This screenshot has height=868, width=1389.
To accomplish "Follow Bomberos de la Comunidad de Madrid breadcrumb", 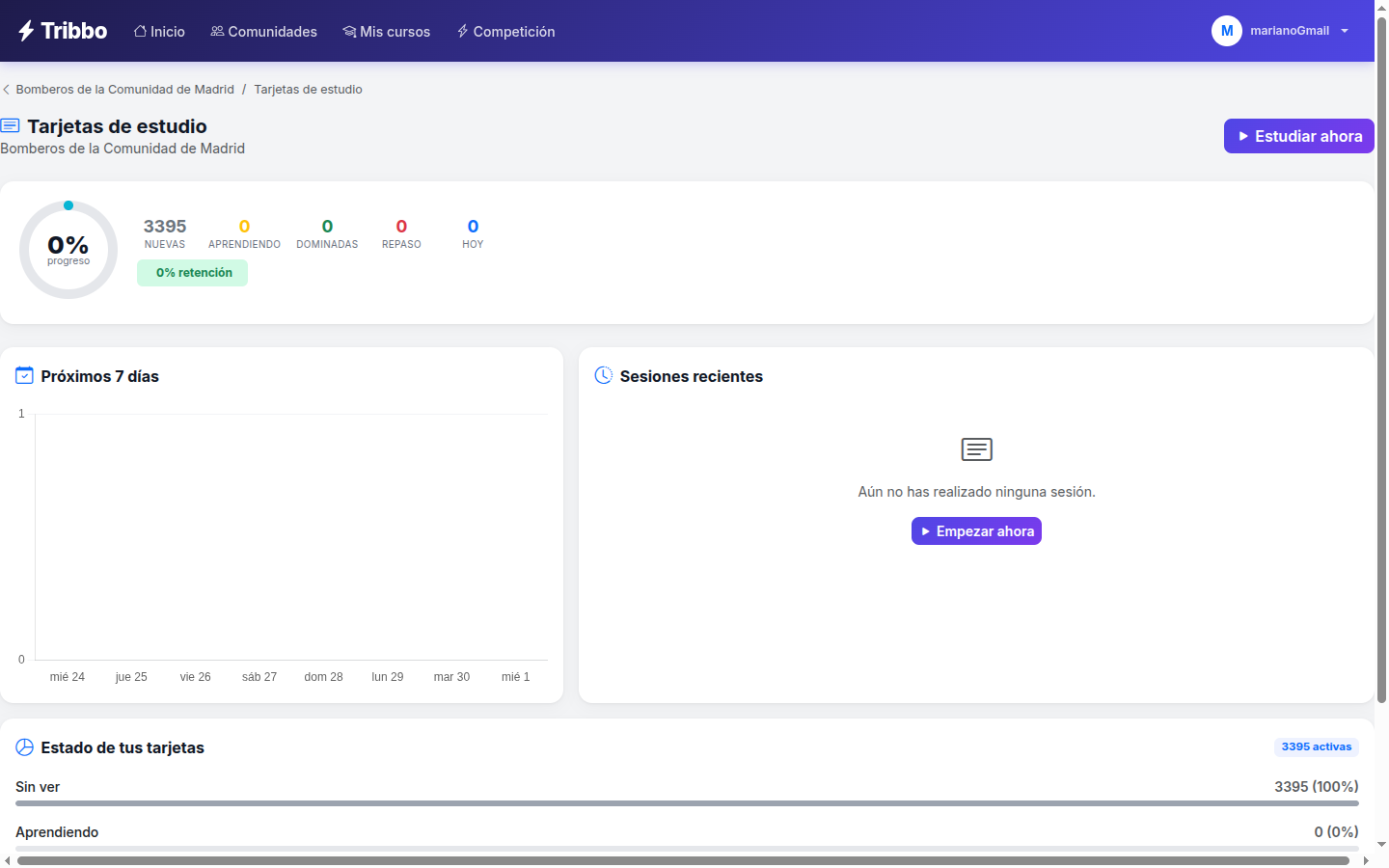I will coord(124,90).
